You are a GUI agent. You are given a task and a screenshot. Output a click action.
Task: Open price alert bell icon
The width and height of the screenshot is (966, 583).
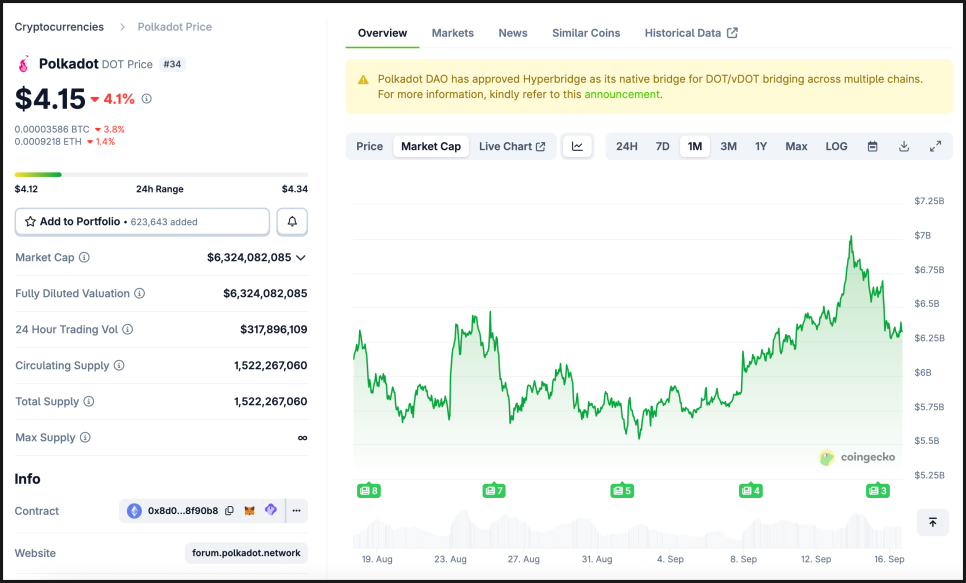[x=292, y=221]
